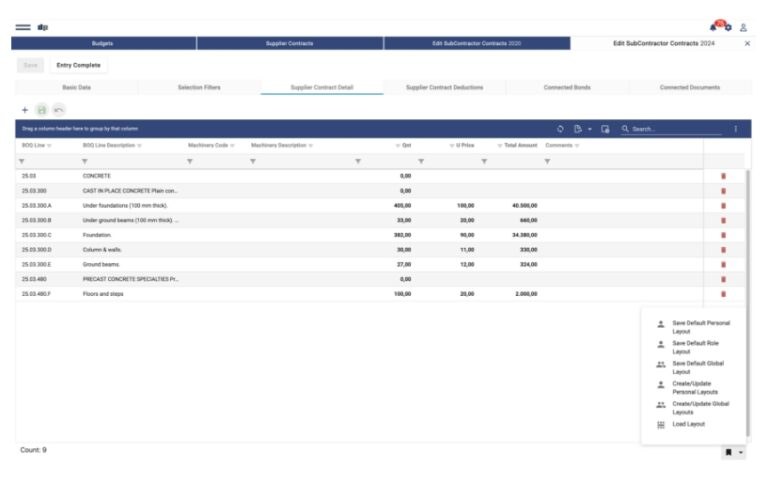This screenshot has width=768, height=483.
Task: Select Create/Update Global Layouts
Action: click(694, 408)
